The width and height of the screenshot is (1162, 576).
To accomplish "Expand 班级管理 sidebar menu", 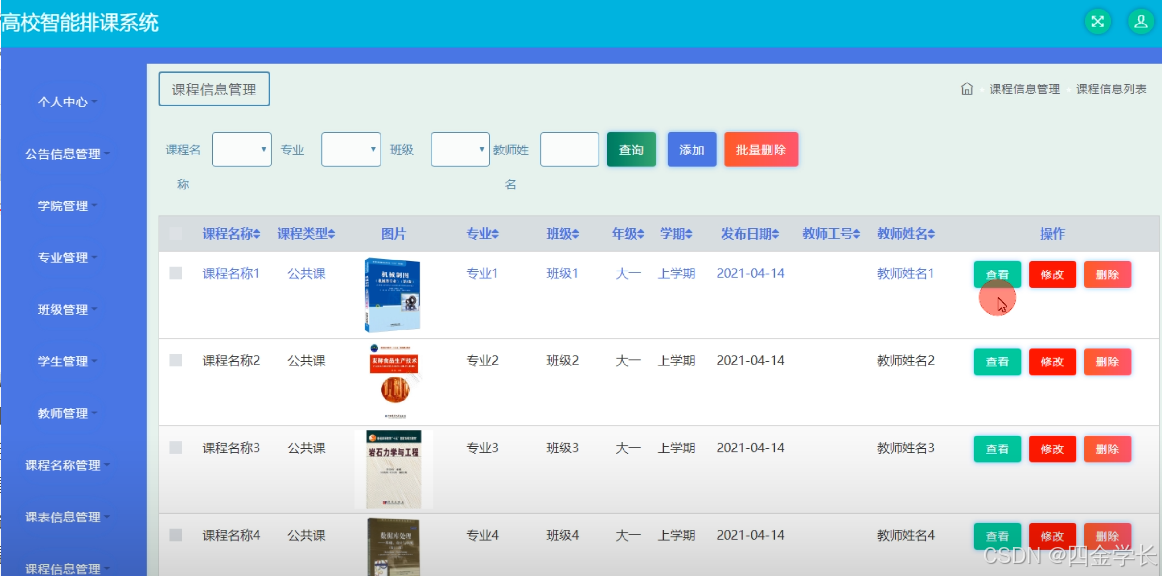I will (x=67, y=310).
